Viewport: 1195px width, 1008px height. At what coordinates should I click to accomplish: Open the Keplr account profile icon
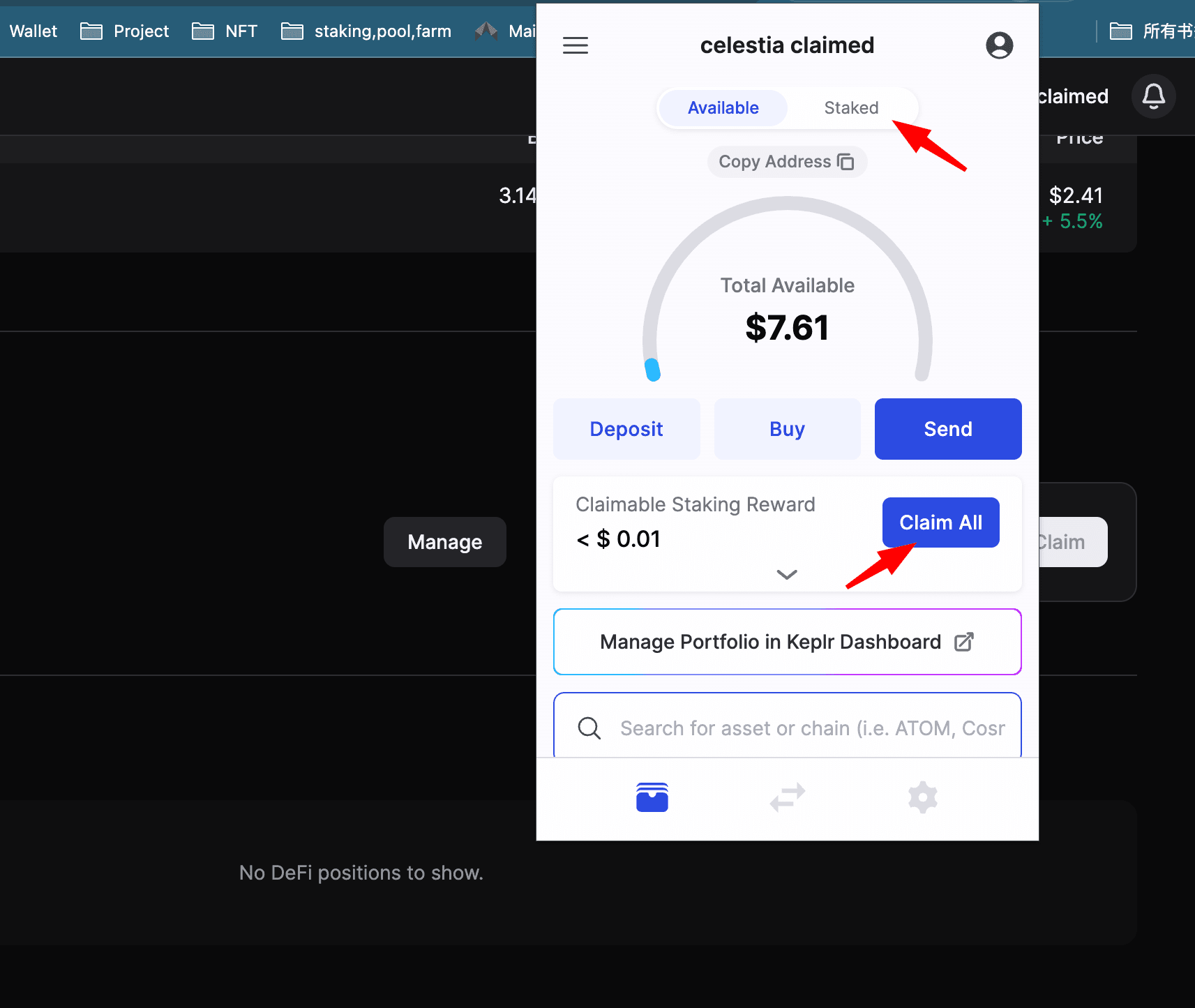999,45
